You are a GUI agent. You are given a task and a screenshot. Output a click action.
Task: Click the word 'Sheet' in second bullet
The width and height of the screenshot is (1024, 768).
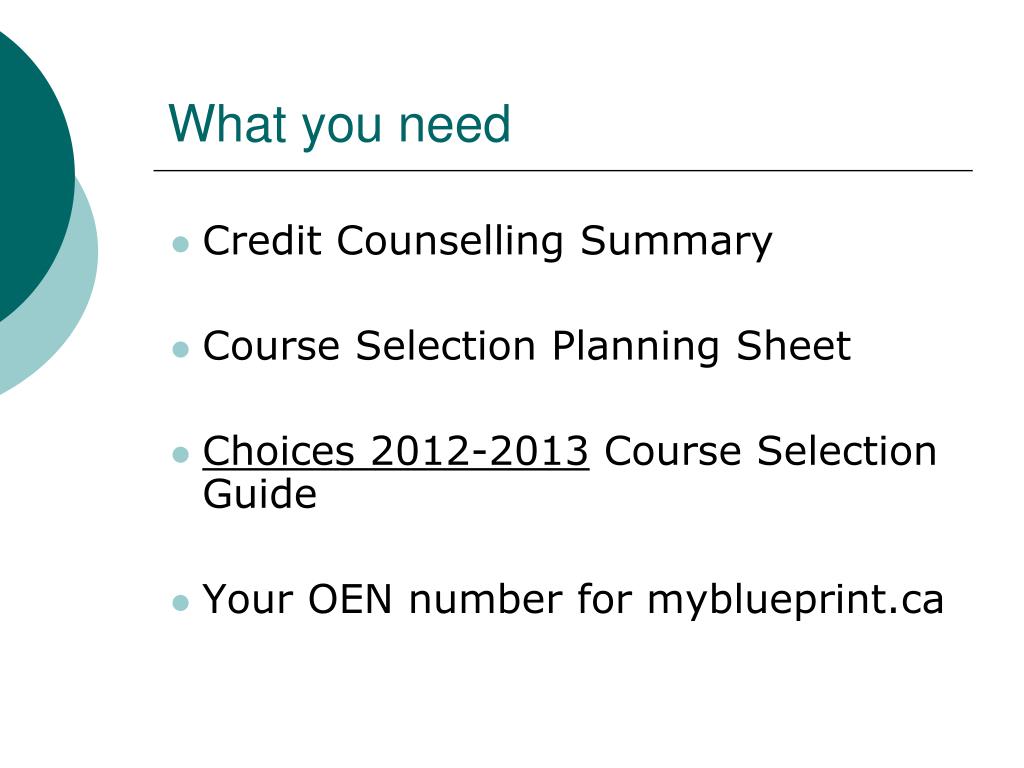pos(793,345)
